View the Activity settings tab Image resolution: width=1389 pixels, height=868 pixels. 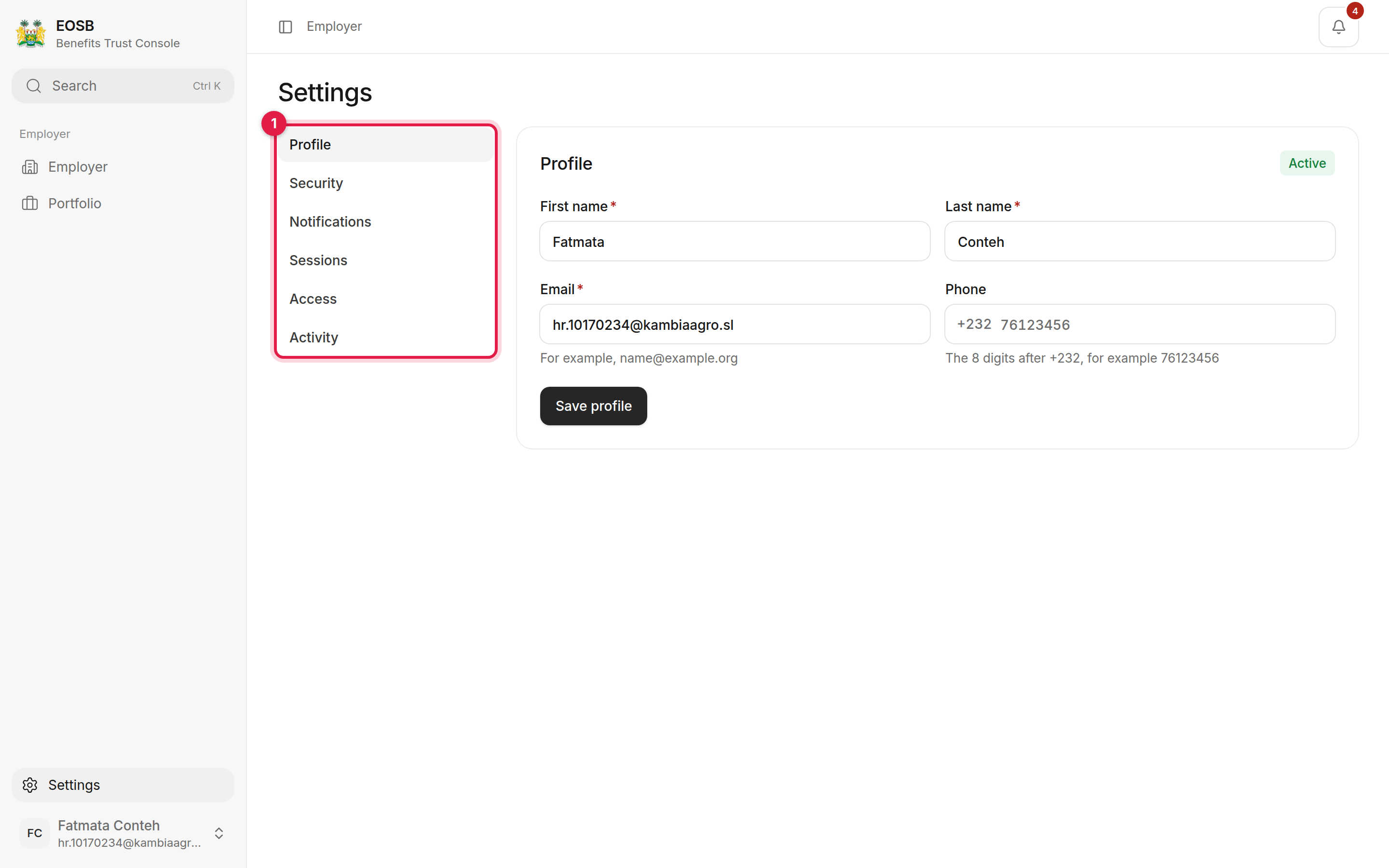tap(386, 337)
